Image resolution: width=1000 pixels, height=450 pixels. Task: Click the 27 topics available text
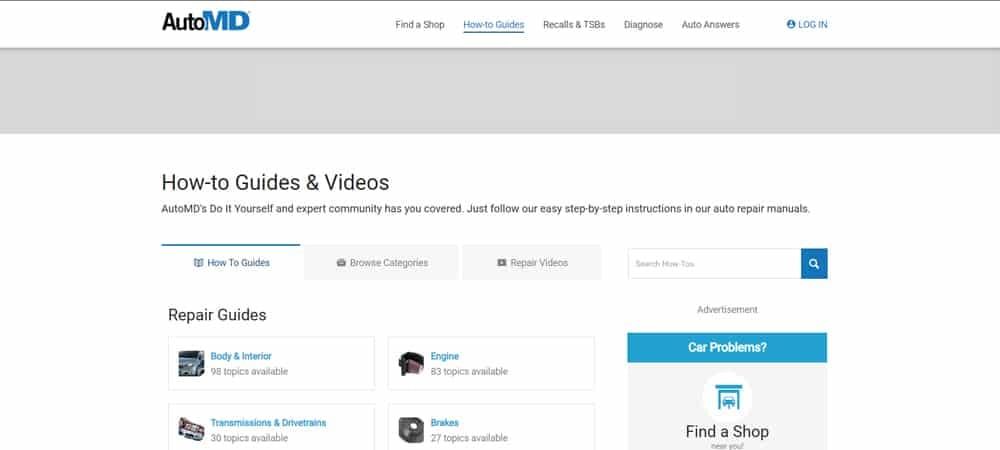[x=469, y=438]
